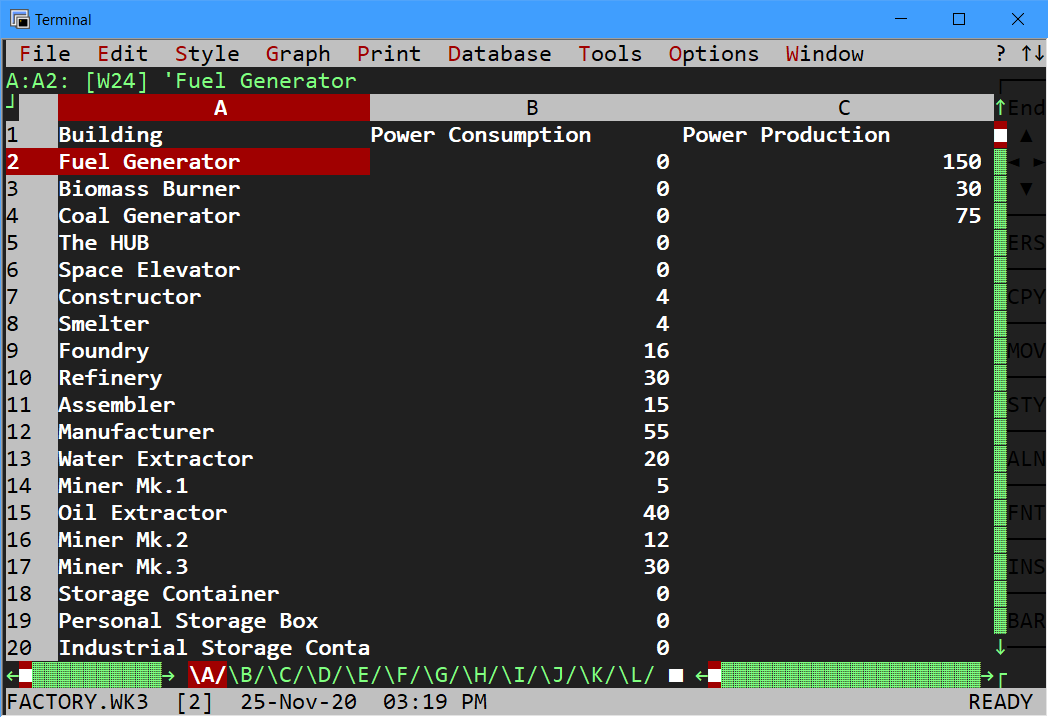Click the cell contents line 'Fuel Generator
The width and height of the screenshot is (1048, 717).
(260, 81)
